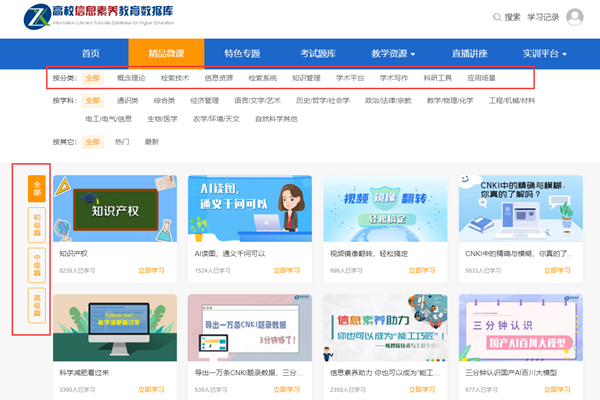
Task: Click title 科学减肥看过来
Action: point(84,373)
